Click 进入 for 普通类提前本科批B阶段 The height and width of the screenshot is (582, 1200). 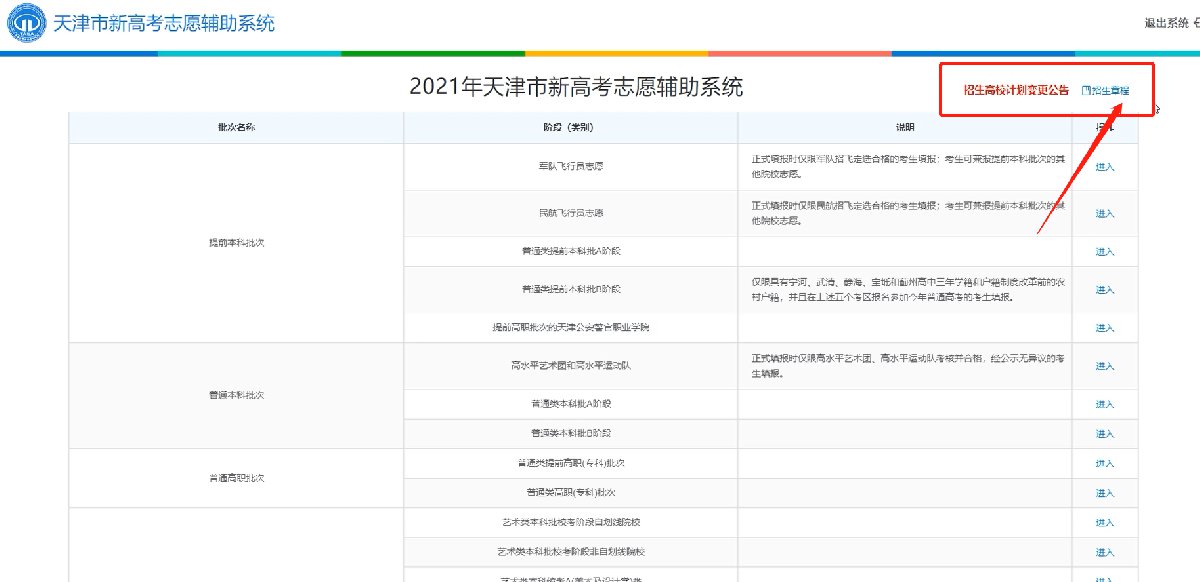point(1104,290)
